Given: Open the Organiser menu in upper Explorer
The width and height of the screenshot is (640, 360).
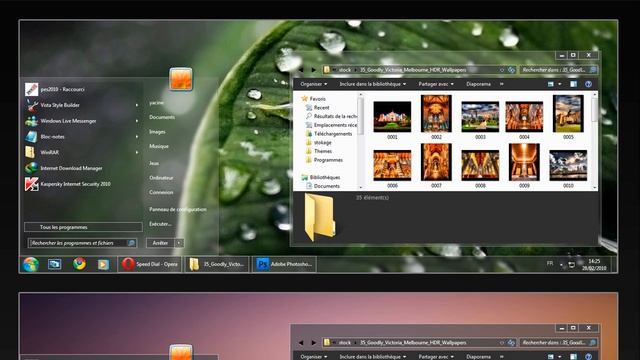Looking at the screenshot, I should 313,84.
